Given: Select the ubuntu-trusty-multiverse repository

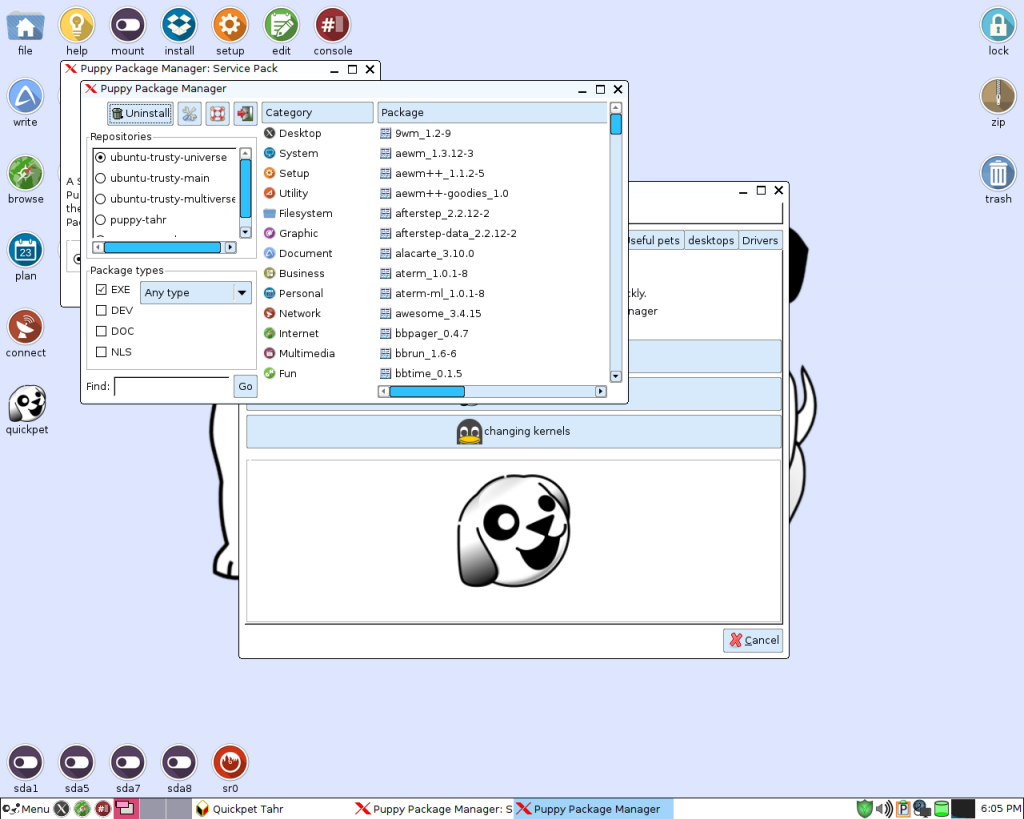Looking at the screenshot, I should click(x=165, y=199).
